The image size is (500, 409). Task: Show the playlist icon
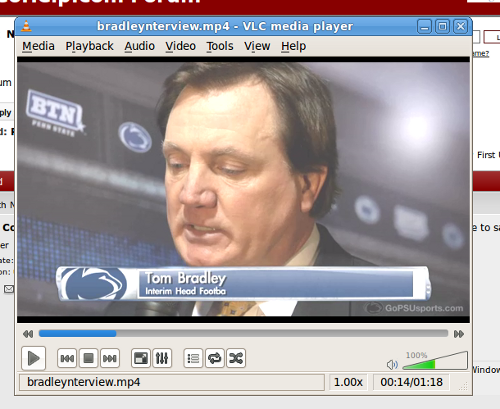point(193,358)
